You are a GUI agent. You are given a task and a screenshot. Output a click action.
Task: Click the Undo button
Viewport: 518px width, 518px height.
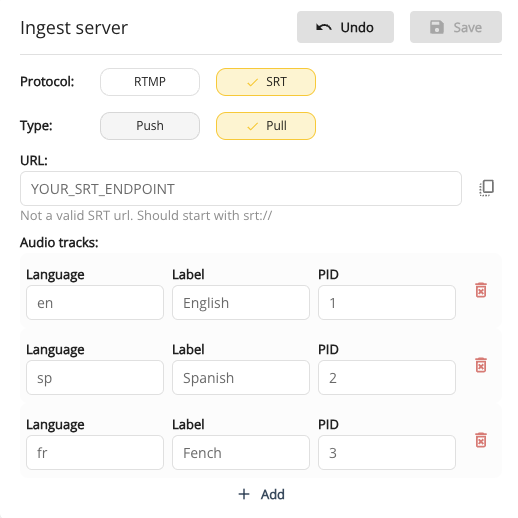point(345,27)
